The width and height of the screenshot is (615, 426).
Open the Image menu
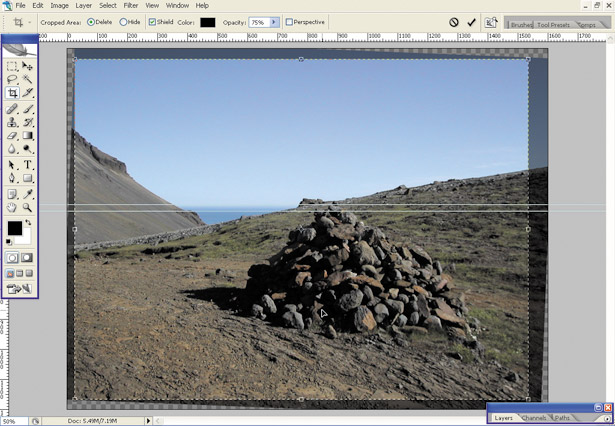(x=59, y=5)
